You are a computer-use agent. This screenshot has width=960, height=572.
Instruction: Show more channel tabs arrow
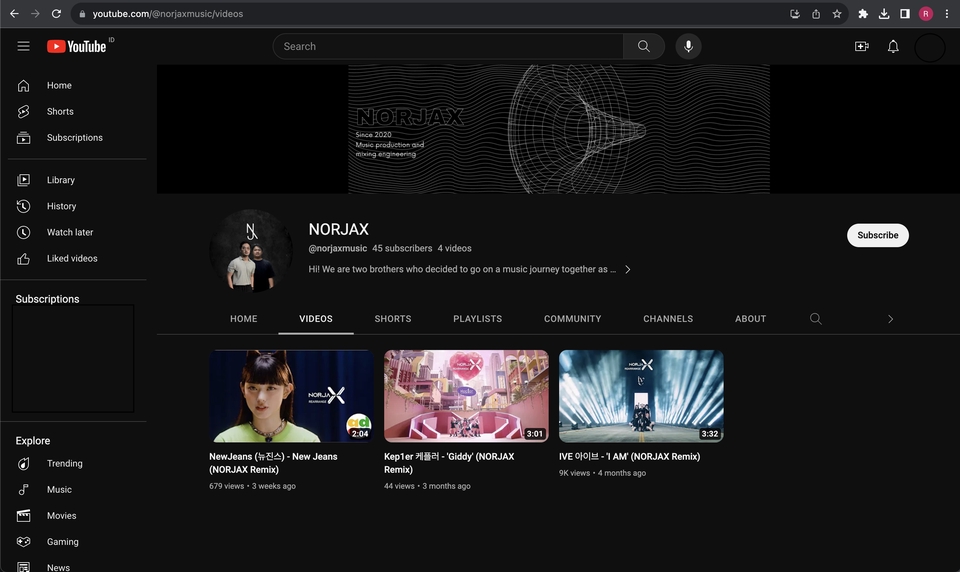point(890,318)
